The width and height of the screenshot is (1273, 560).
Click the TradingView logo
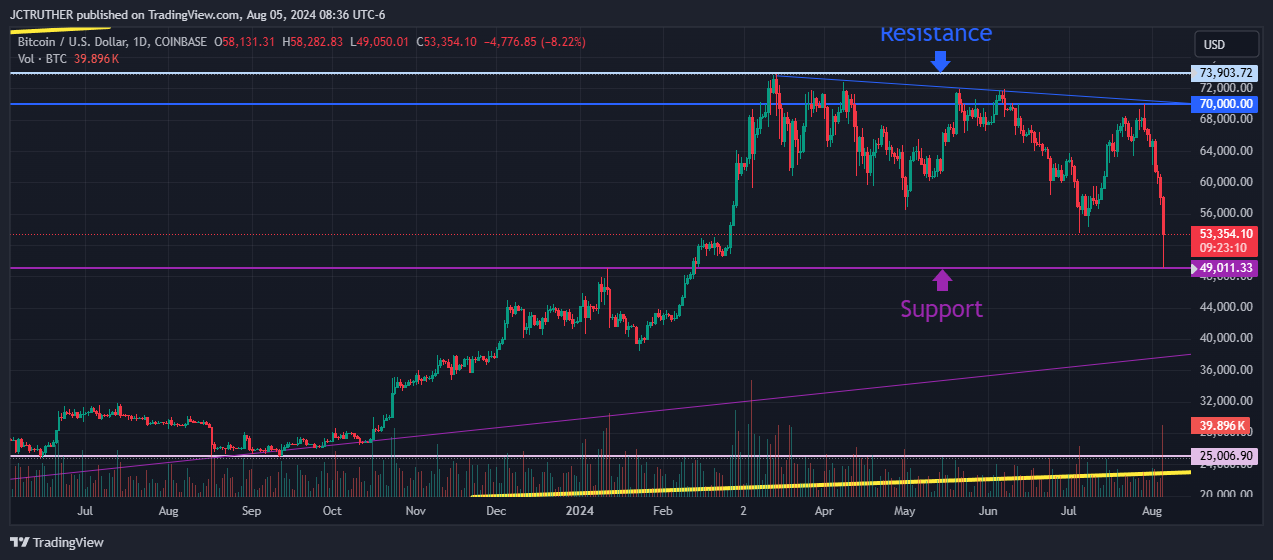pyautogui.click(x=57, y=542)
